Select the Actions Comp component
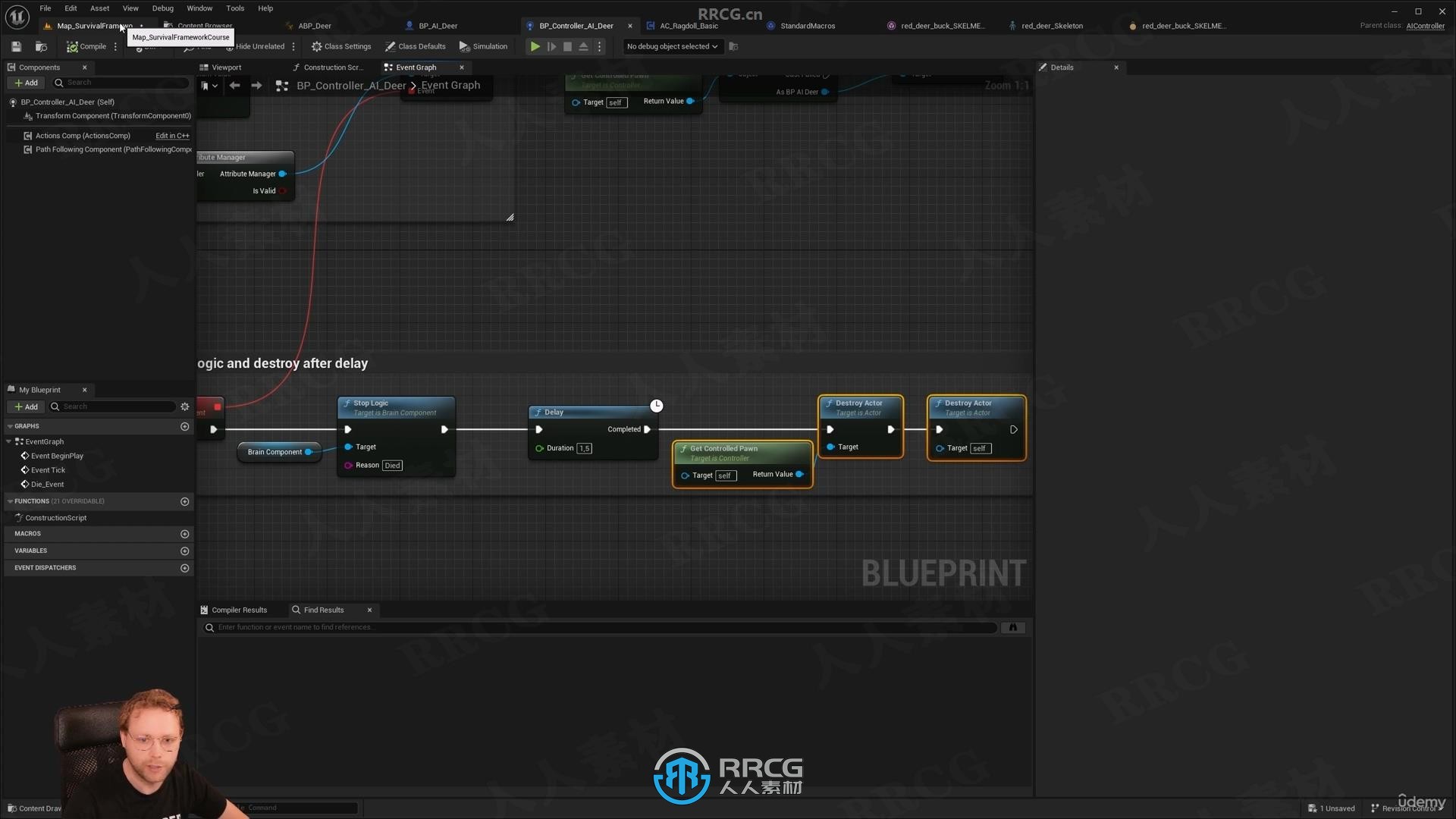 83,136
